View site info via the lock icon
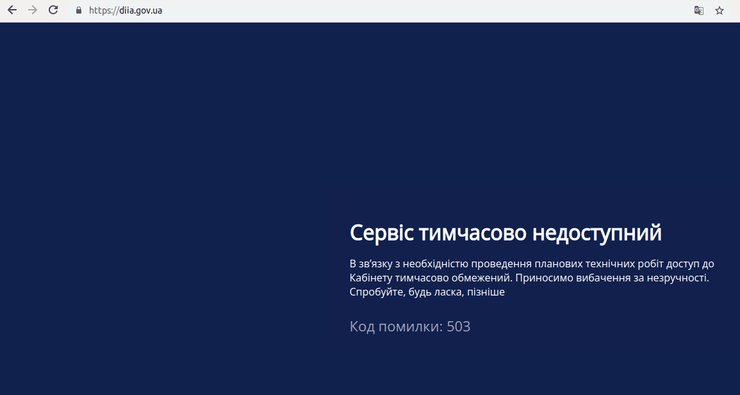The height and width of the screenshot is (395, 740). point(79,10)
